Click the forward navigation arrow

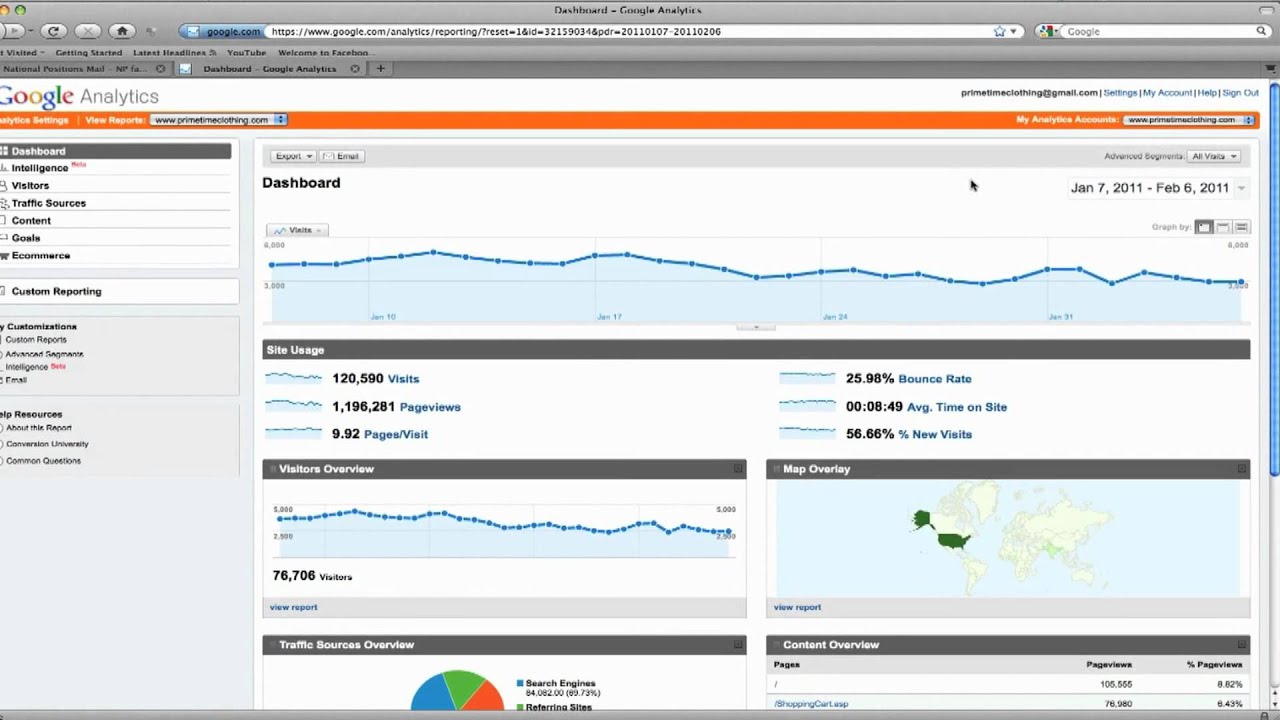[12, 31]
